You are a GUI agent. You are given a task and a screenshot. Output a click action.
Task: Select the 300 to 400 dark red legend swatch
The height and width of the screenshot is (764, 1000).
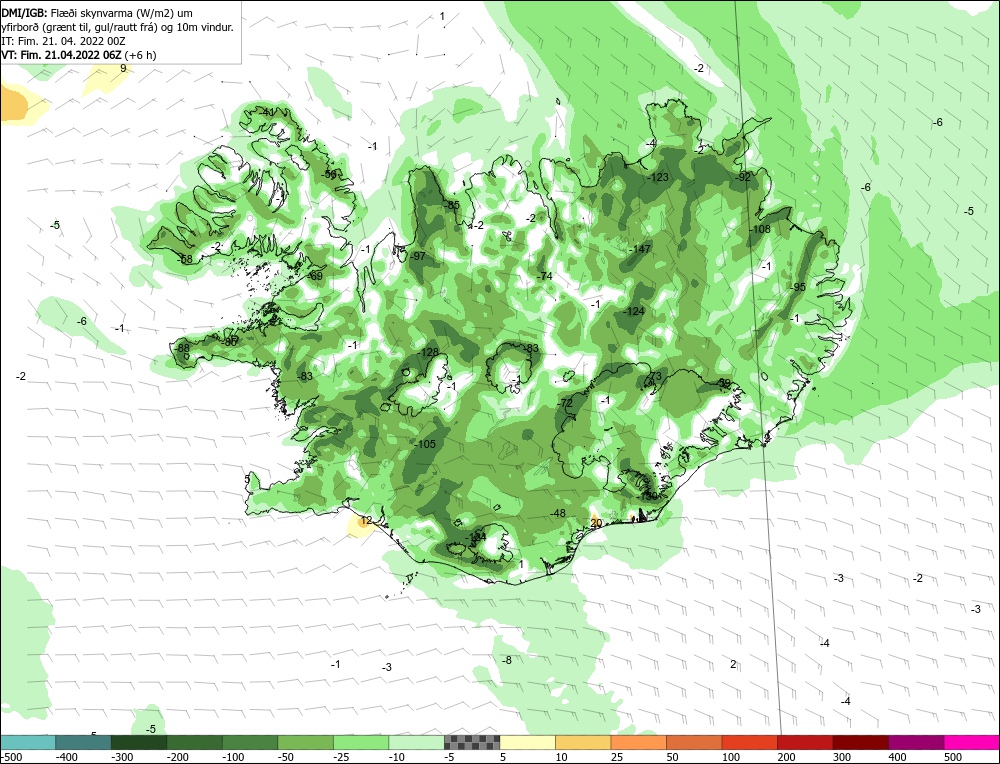[860, 742]
